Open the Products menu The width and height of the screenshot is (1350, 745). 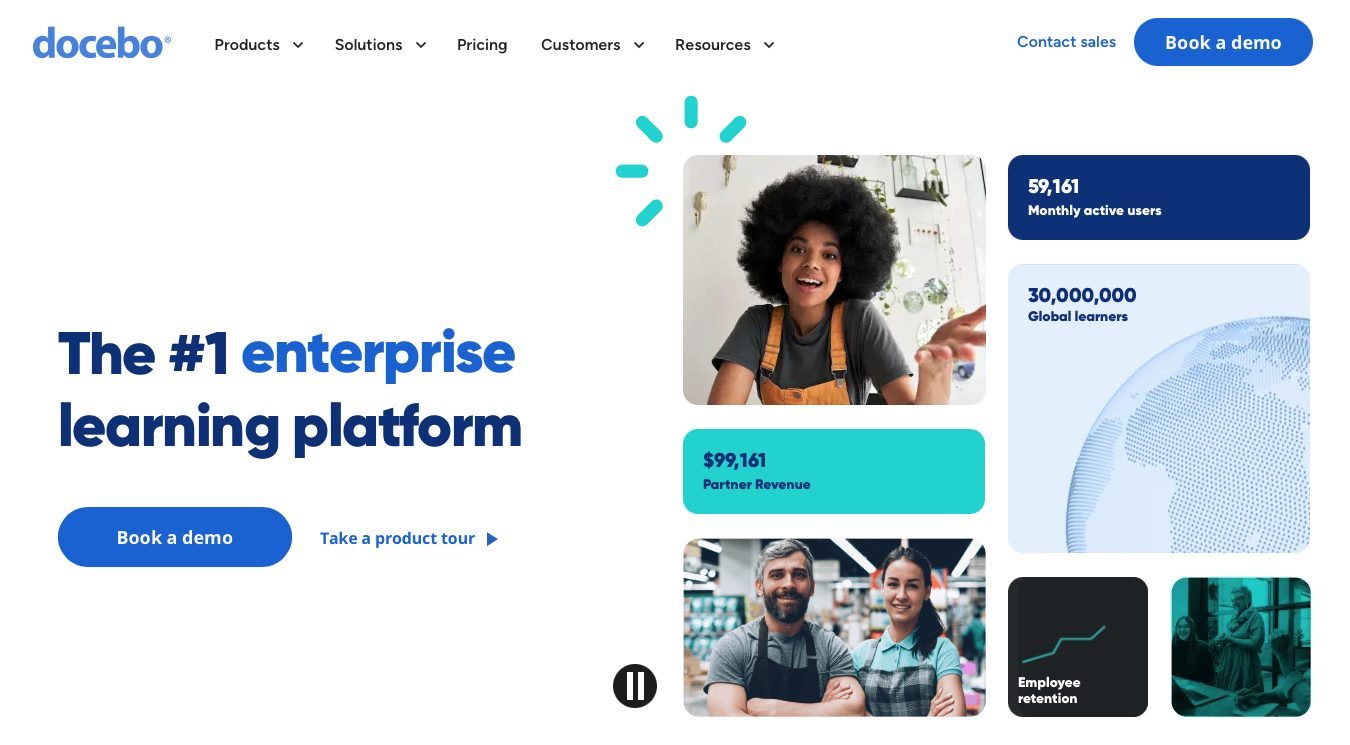[247, 45]
